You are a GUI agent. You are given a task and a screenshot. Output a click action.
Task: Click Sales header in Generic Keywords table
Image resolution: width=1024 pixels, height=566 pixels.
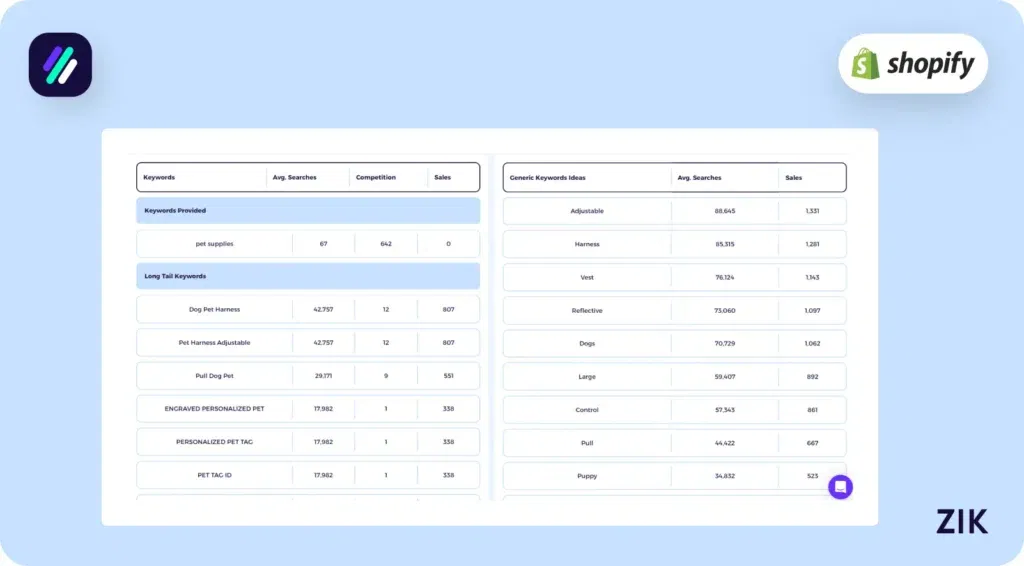point(793,178)
